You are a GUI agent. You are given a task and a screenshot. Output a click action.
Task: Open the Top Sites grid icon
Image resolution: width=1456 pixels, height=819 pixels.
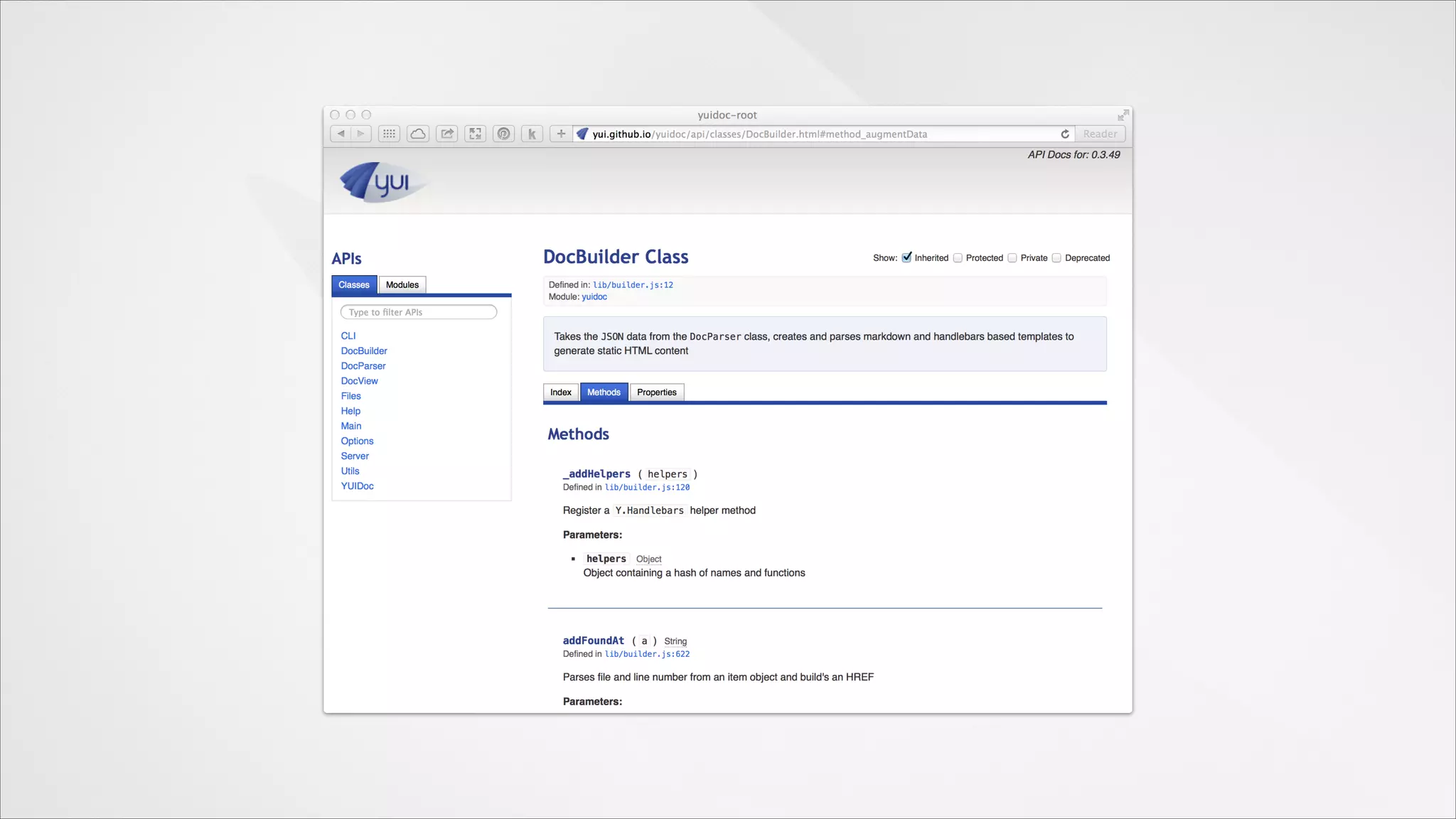pyautogui.click(x=389, y=134)
